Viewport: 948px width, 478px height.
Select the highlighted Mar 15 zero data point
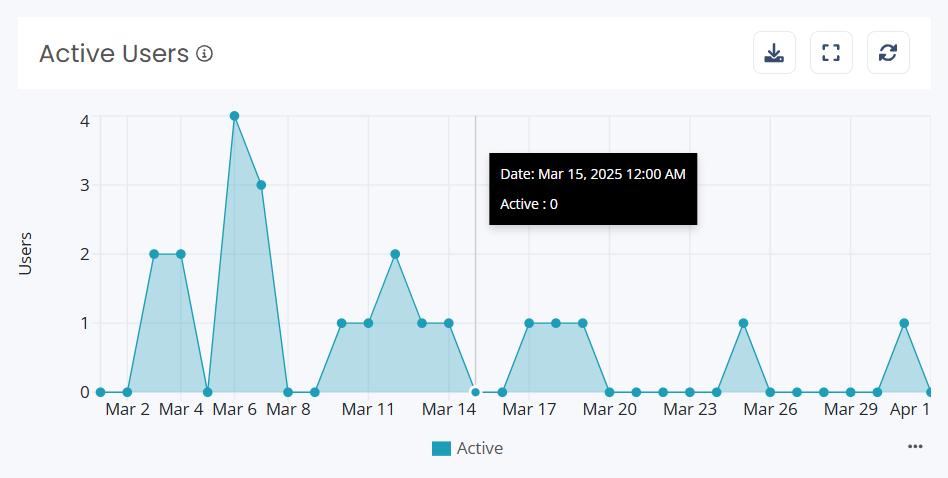(x=475, y=392)
